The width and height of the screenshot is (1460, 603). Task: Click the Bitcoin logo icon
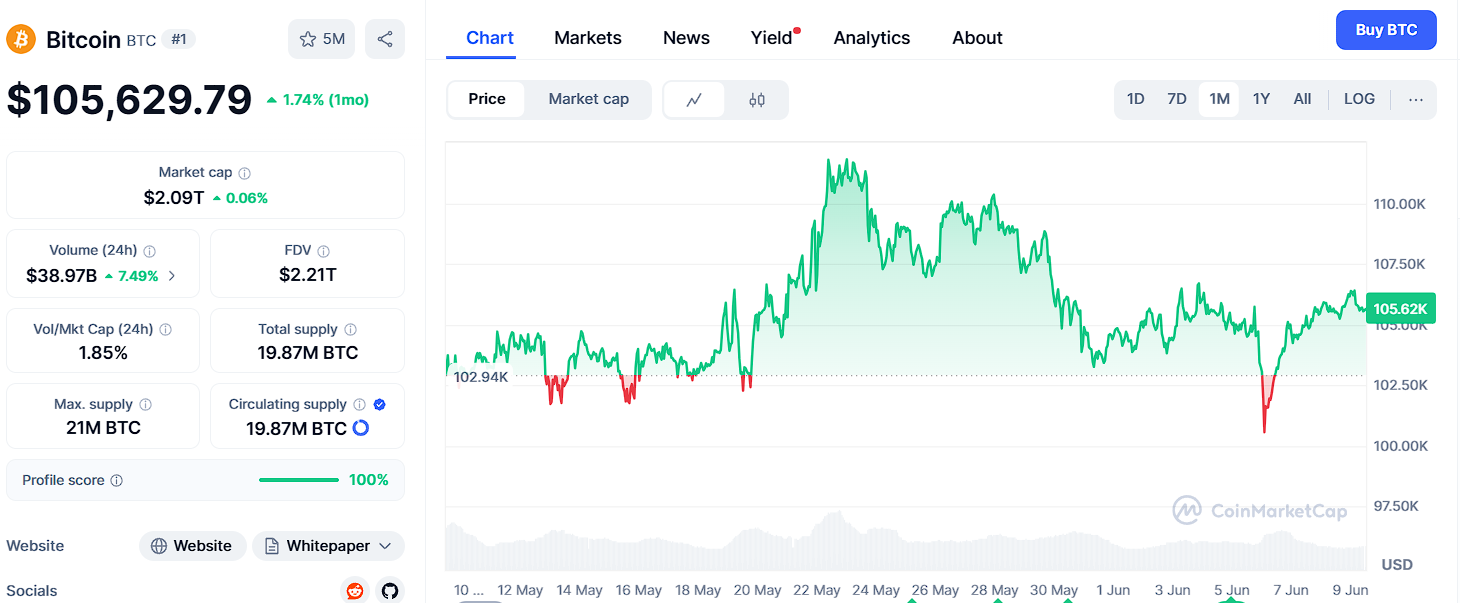pos(21,39)
